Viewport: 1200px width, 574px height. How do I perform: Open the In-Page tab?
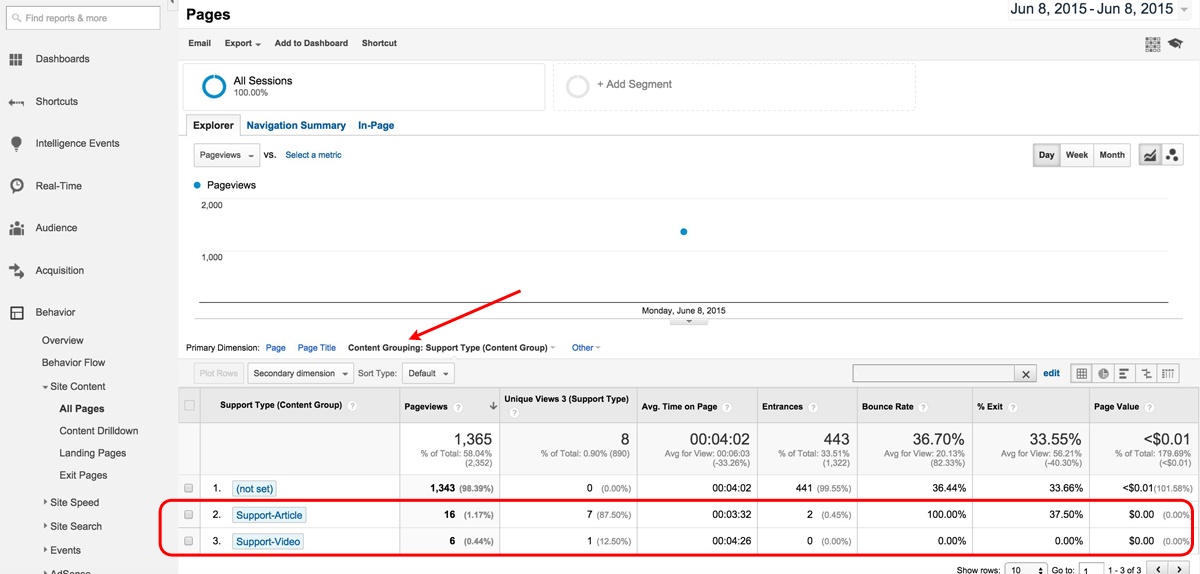(376, 125)
